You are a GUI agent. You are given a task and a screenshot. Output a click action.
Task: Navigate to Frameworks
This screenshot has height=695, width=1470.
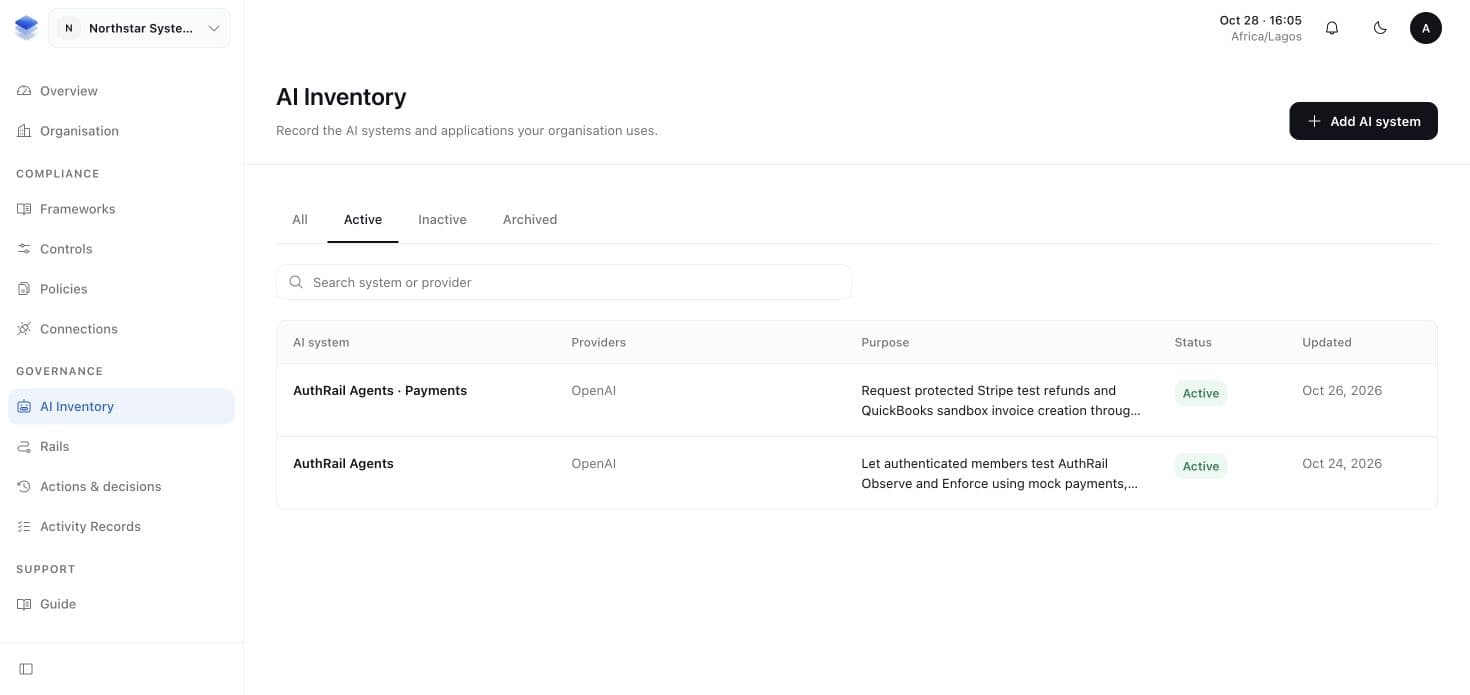(x=121, y=209)
